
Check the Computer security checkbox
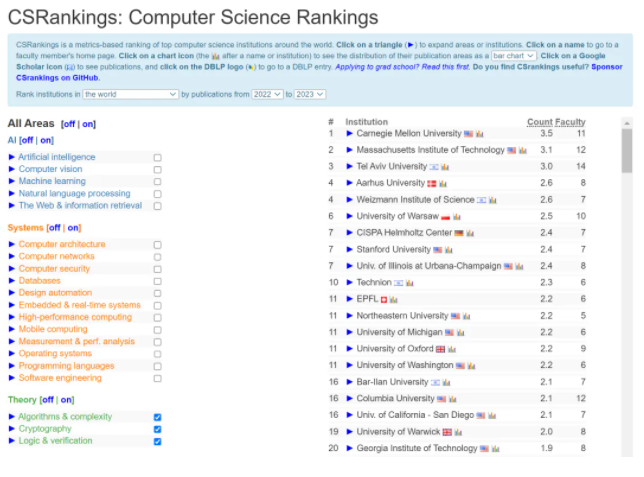click(x=157, y=269)
